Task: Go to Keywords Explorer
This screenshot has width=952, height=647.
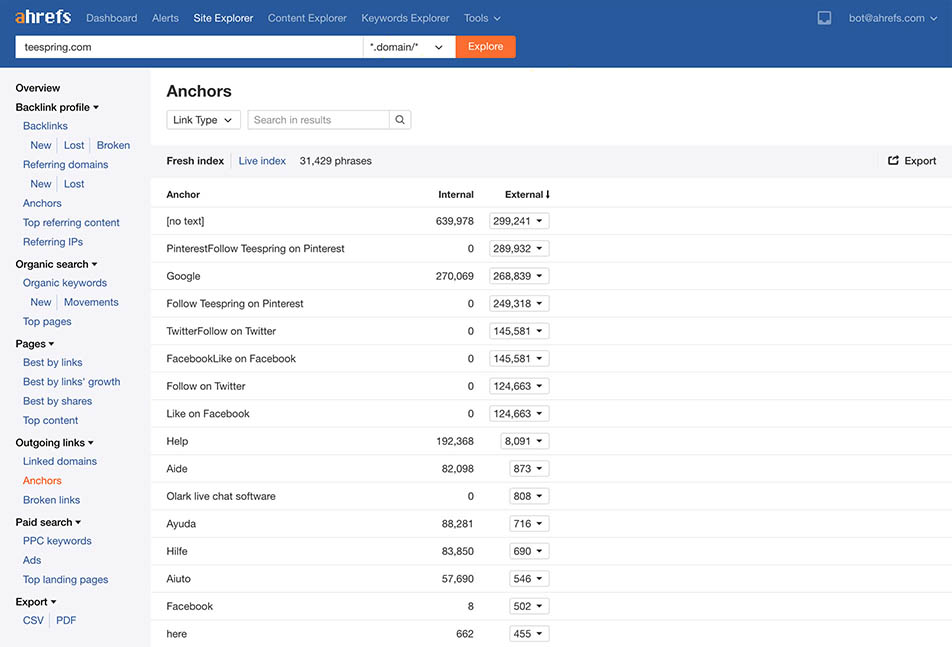Action: tap(405, 18)
